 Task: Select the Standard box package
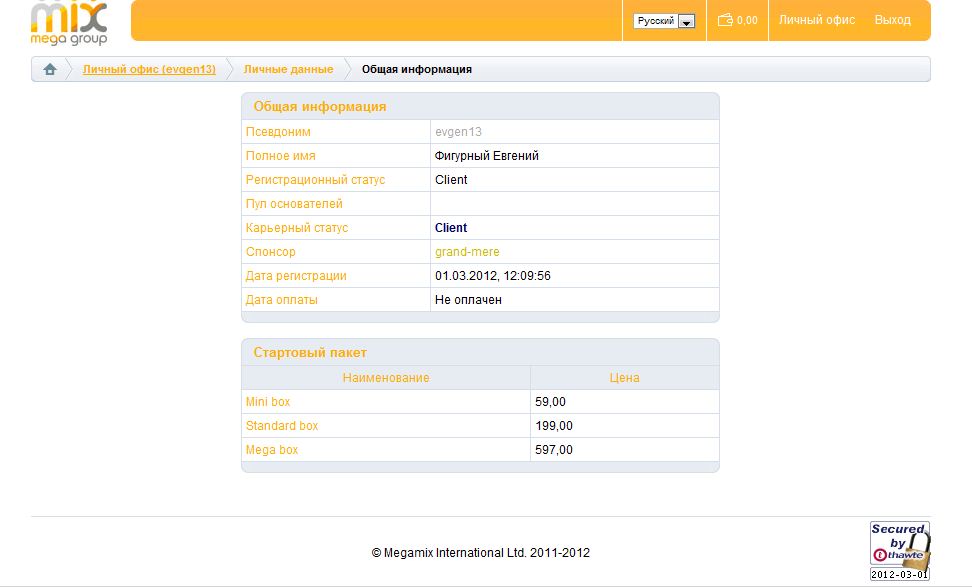281,426
